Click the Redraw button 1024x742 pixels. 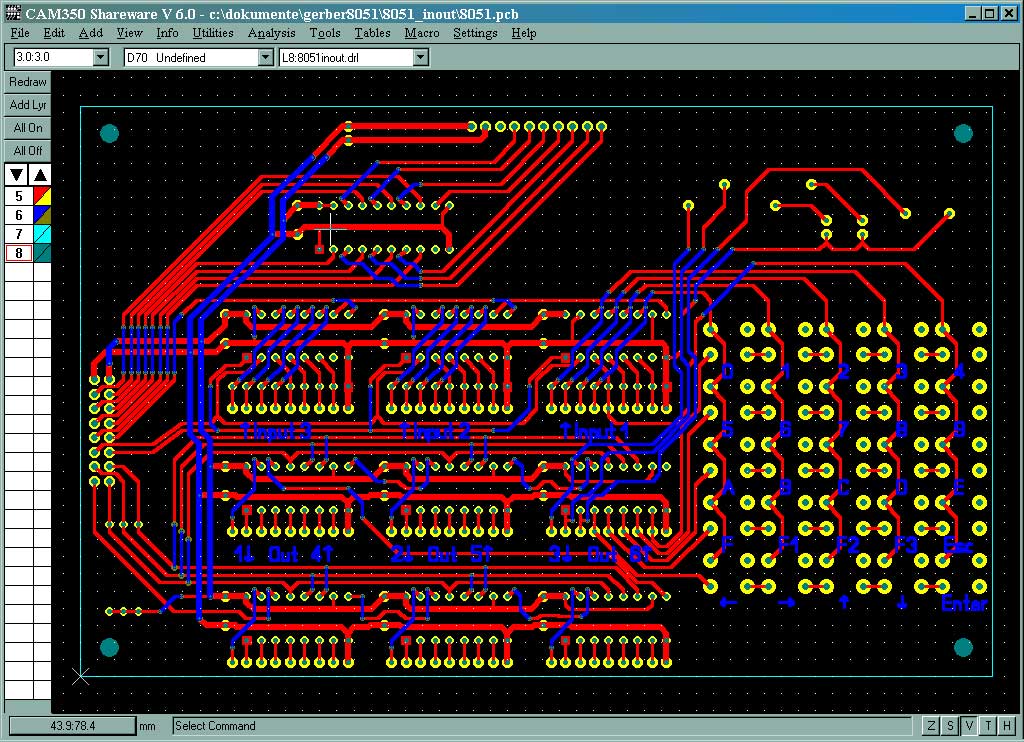click(28, 82)
